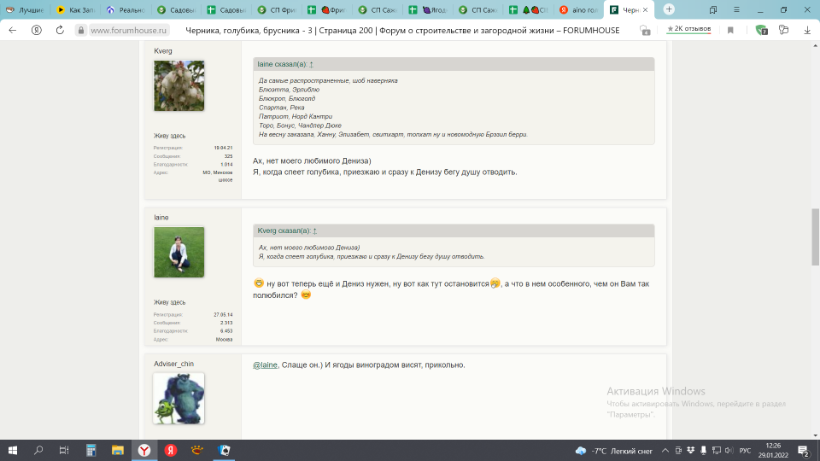The image size is (820, 461).
Task: Open the 2K отзывов site reviews button
Action: (x=689, y=30)
